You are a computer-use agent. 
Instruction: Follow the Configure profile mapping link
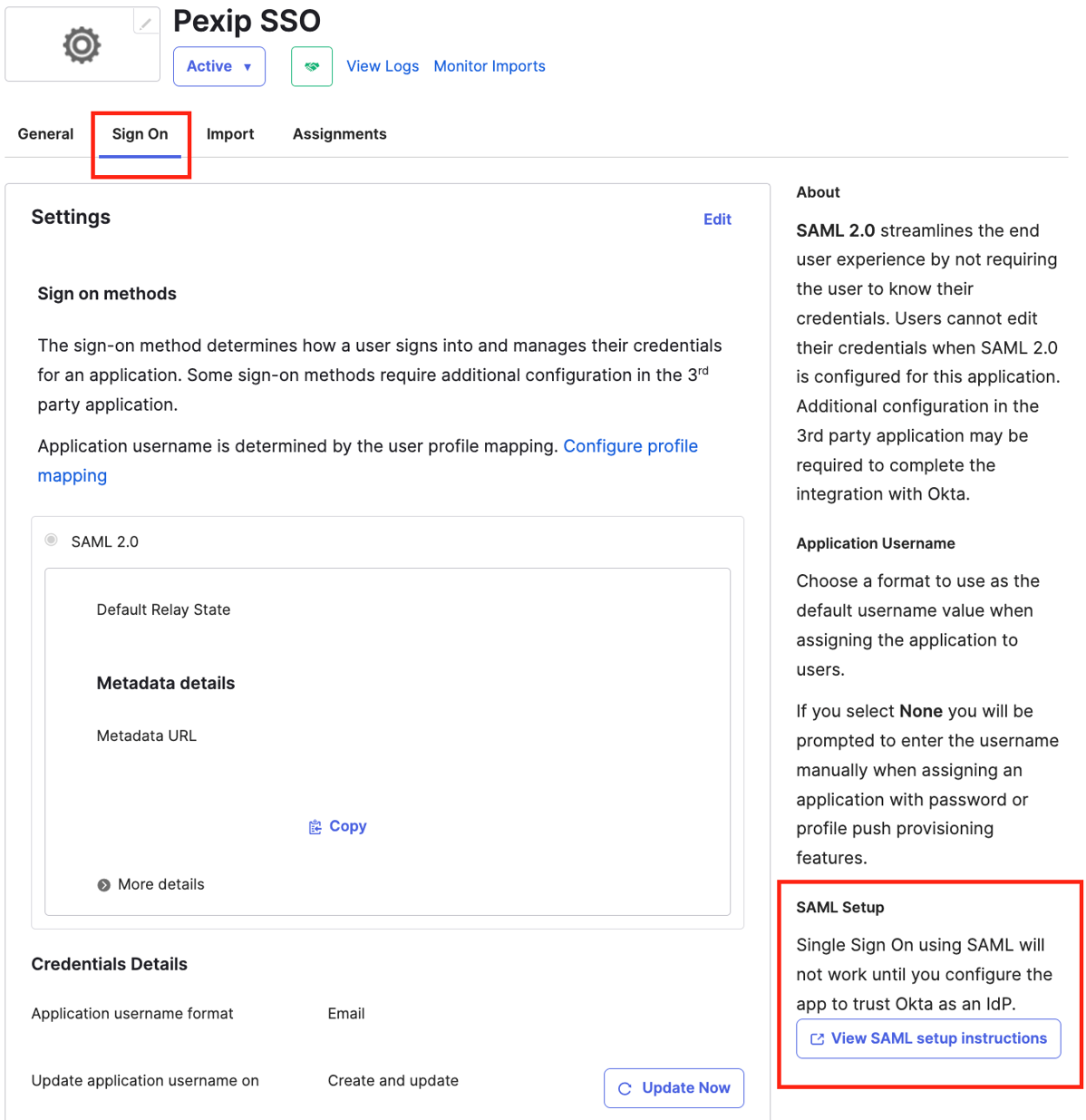pyautogui.click(x=630, y=446)
